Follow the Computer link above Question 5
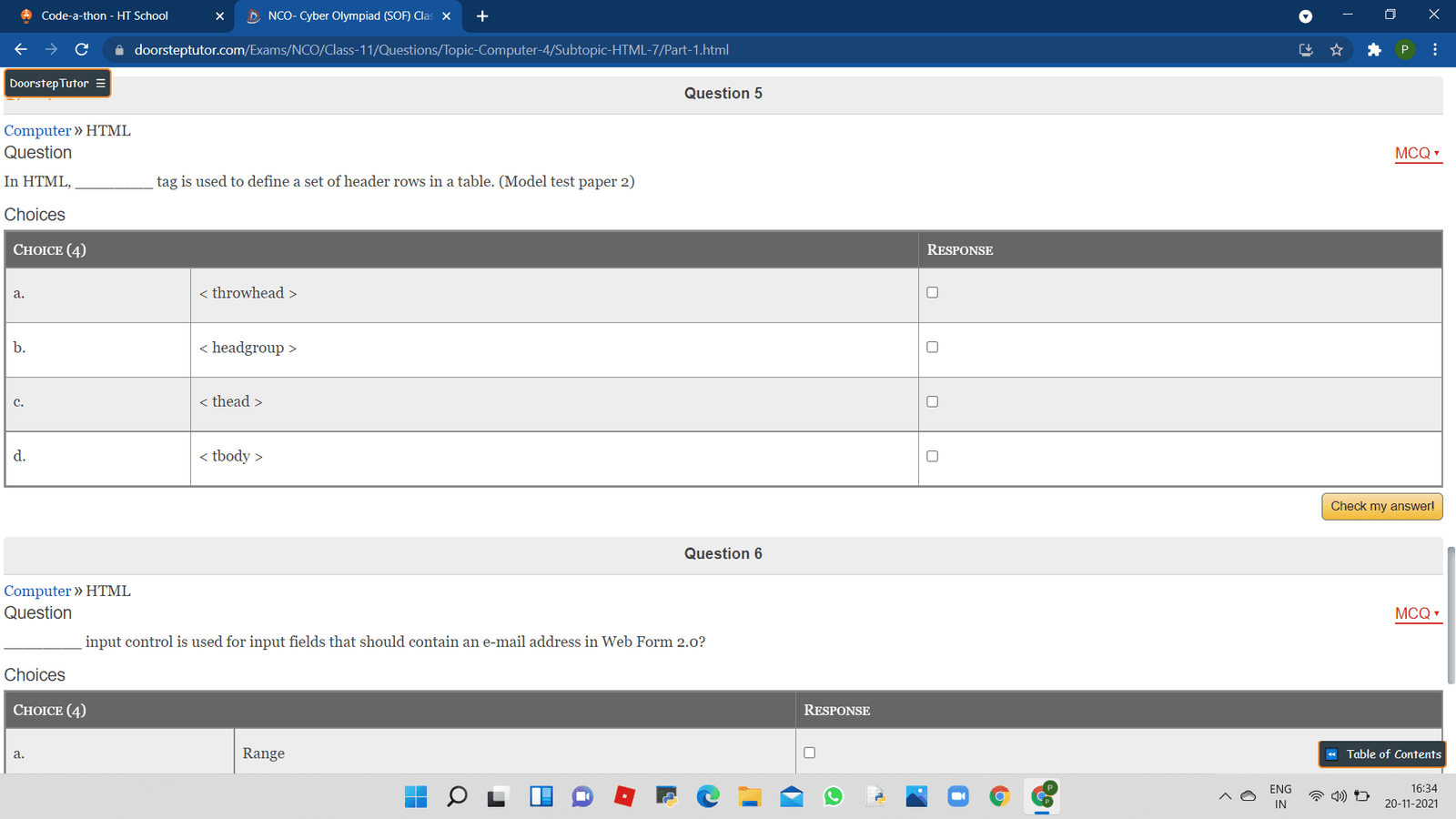This screenshot has width=1456, height=819. [37, 131]
